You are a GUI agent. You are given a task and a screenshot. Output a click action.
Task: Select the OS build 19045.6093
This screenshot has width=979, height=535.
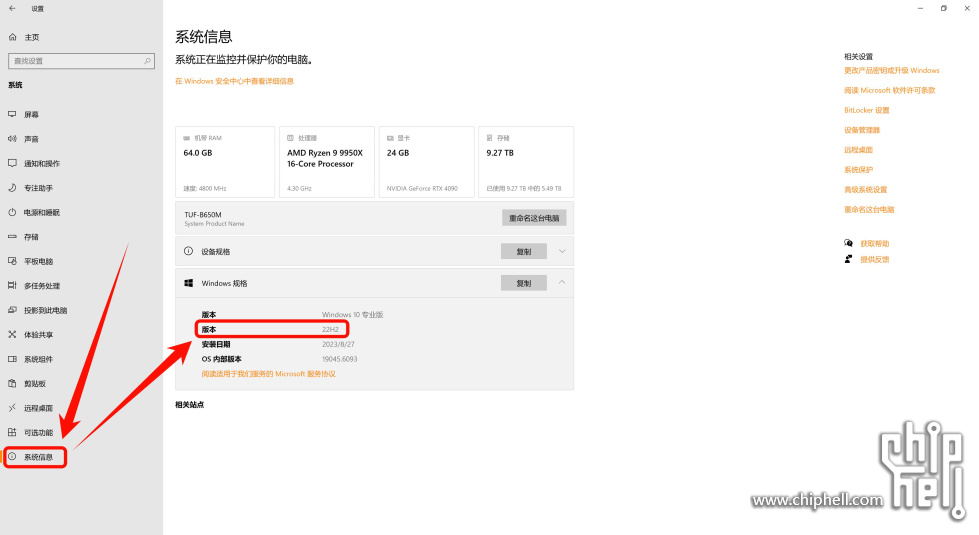340,359
